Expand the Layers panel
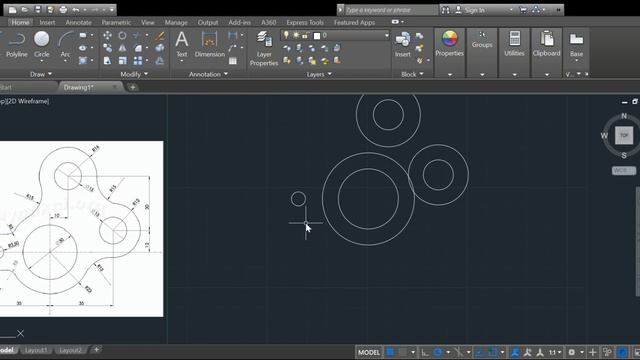Screen dimensions: 640x360 [319, 74]
